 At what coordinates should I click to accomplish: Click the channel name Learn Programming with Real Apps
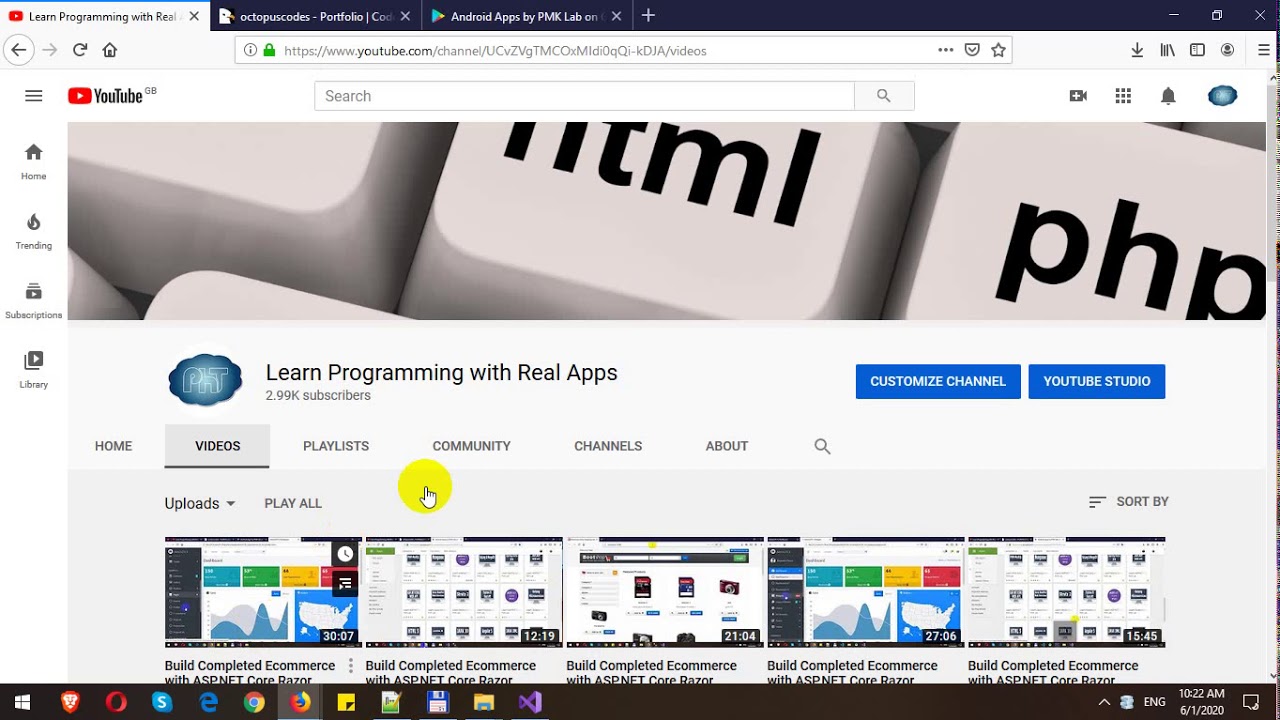442,372
